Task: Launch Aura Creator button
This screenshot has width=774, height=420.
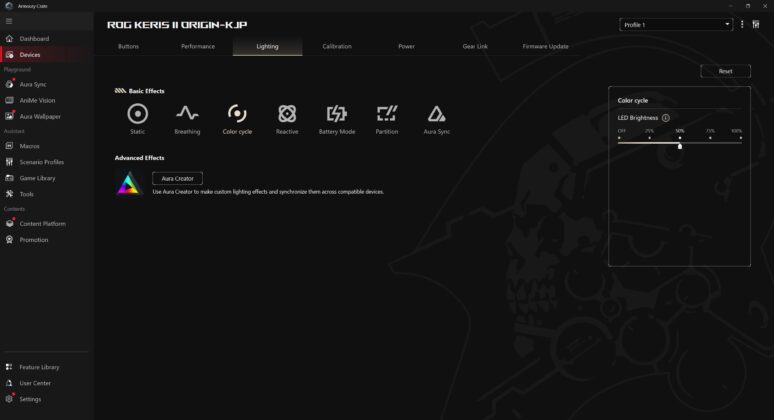Action: [x=177, y=178]
